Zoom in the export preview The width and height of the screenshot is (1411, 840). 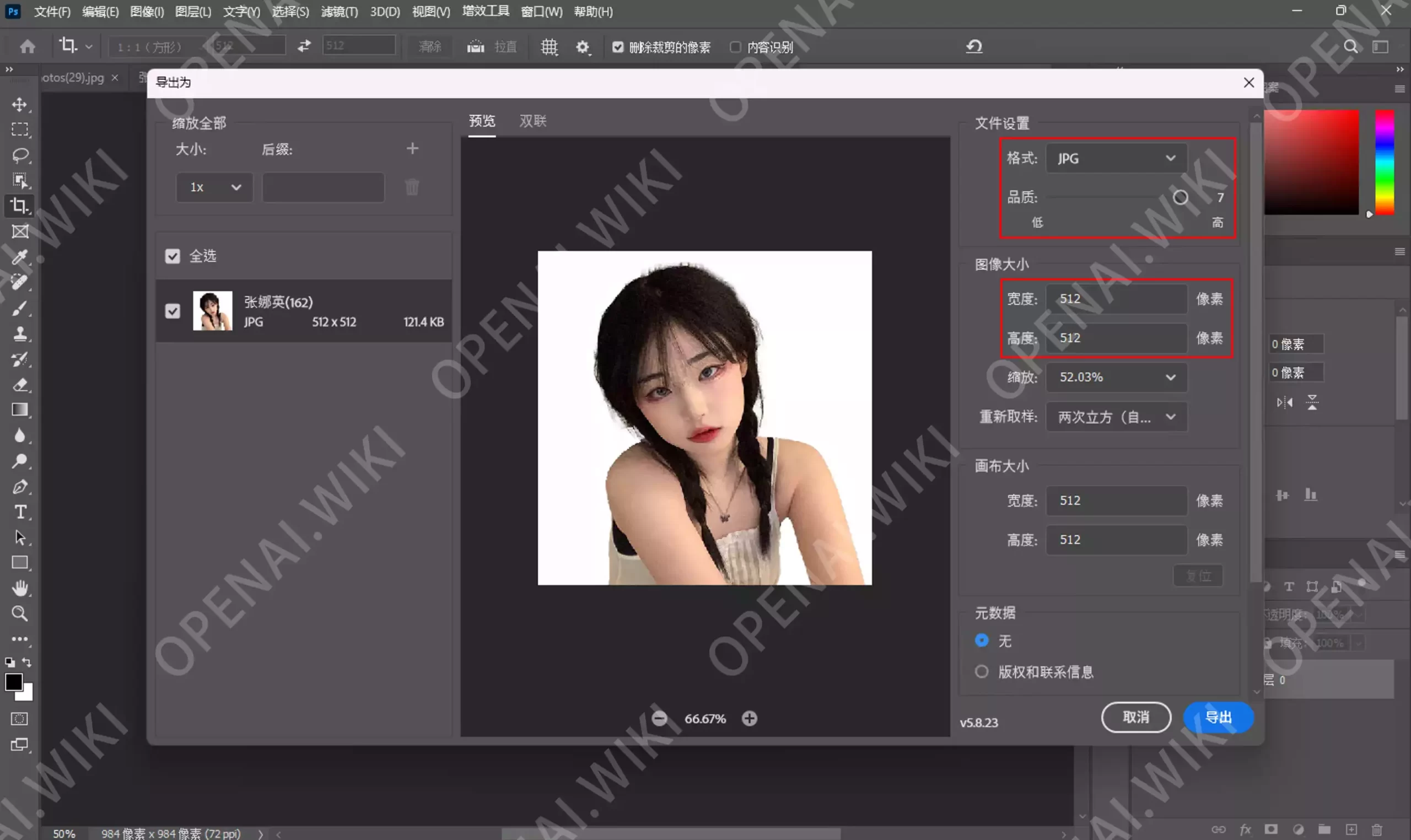pyautogui.click(x=750, y=718)
